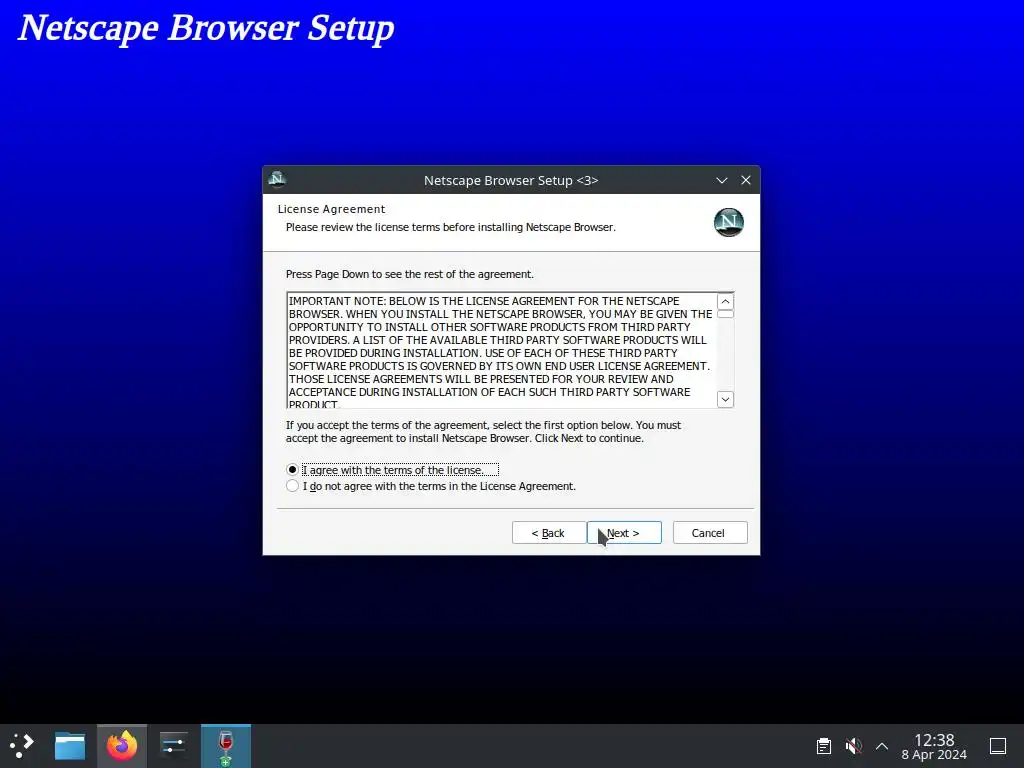This screenshot has height=768, width=1024.
Task: Go back with the Back button
Action: point(549,533)
